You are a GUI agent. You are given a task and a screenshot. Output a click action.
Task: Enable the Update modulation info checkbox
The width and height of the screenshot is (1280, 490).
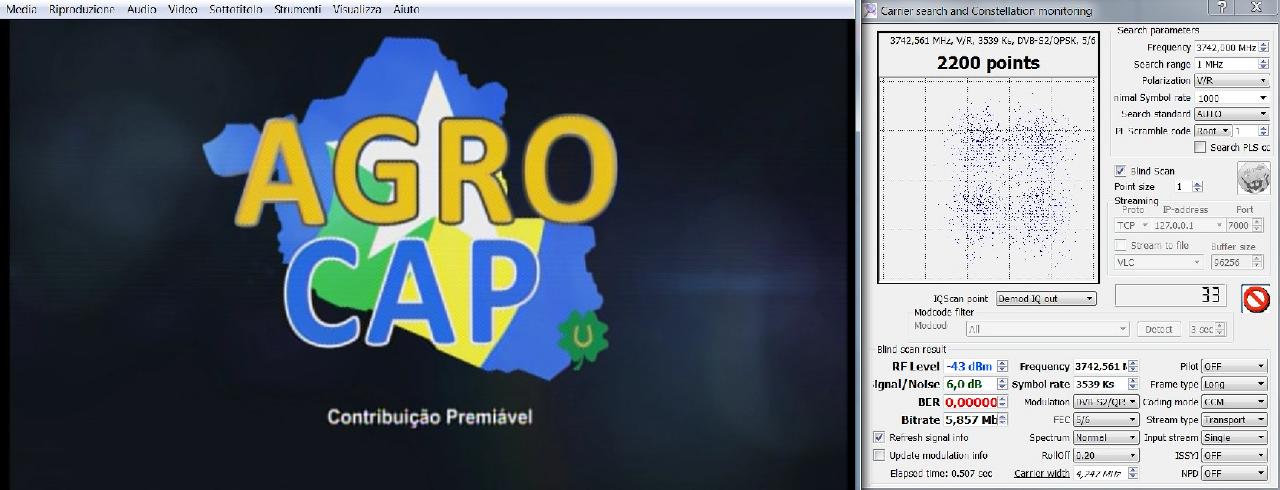click(x=879, y=455)
